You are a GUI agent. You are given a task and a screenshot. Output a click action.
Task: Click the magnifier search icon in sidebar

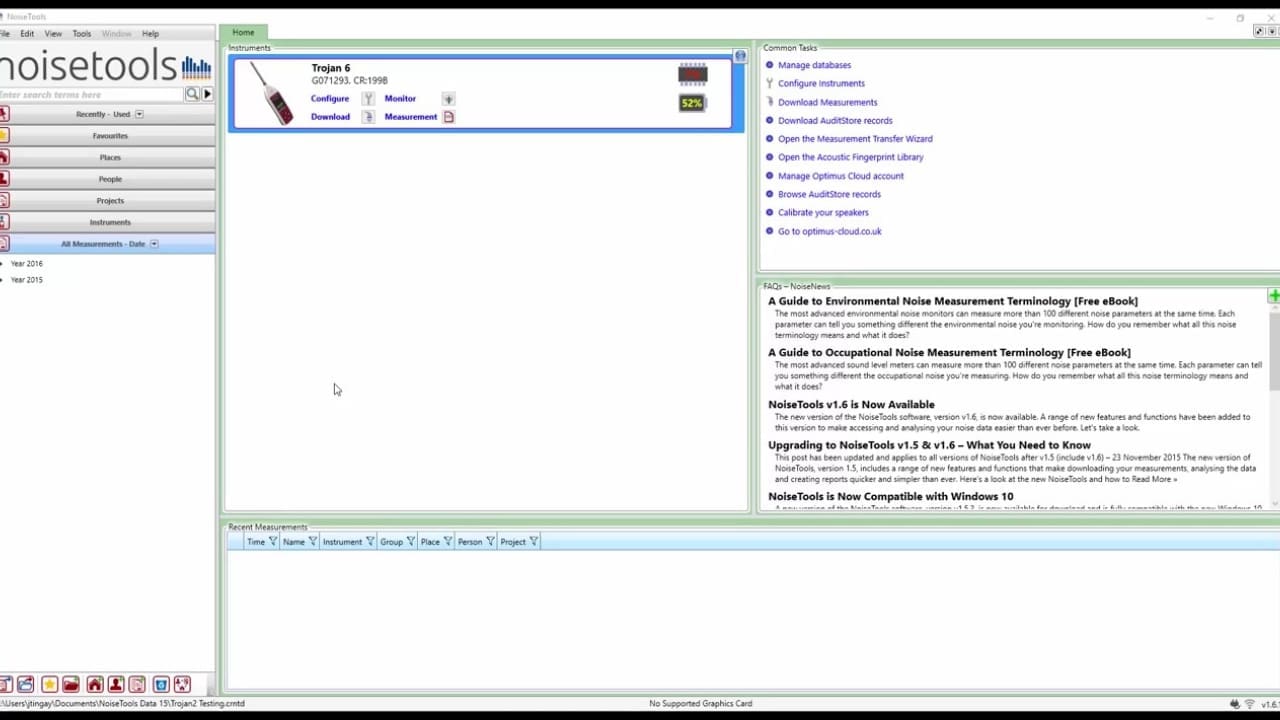pyautogui.click(x=192, y=94)
